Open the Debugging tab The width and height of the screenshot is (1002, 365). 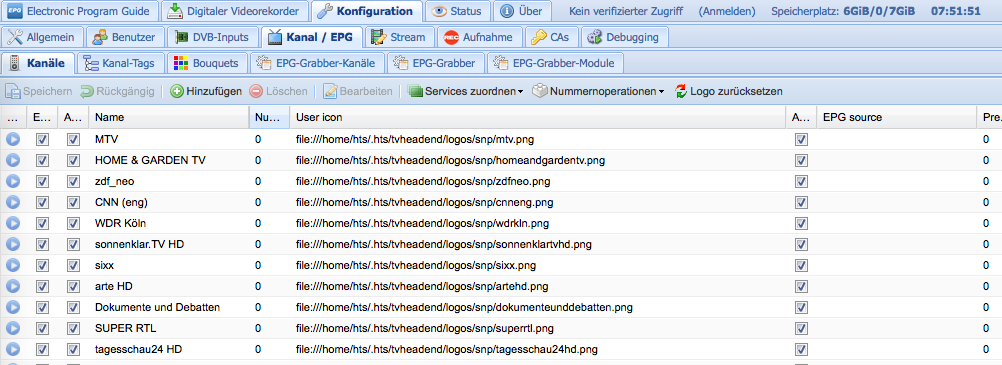tap(624, 37)
